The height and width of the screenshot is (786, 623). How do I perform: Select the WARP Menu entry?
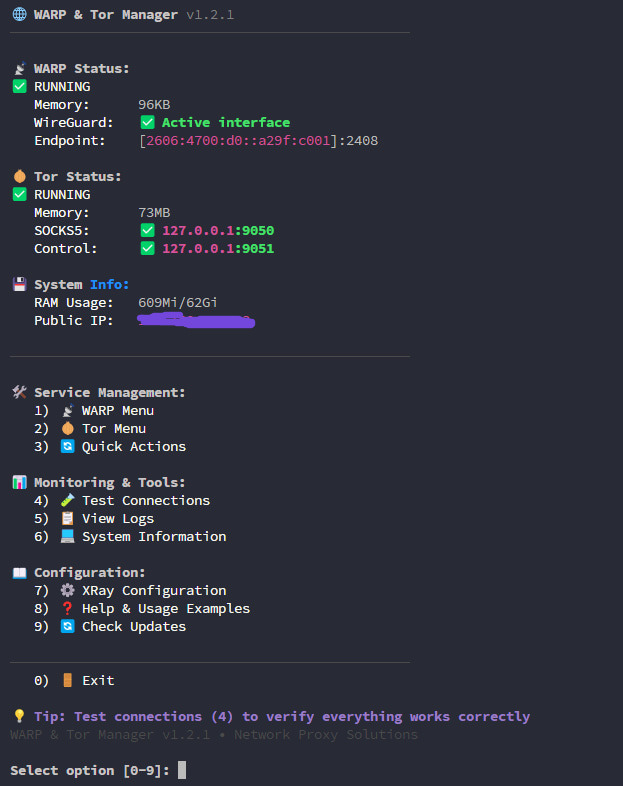pos(117,411)
